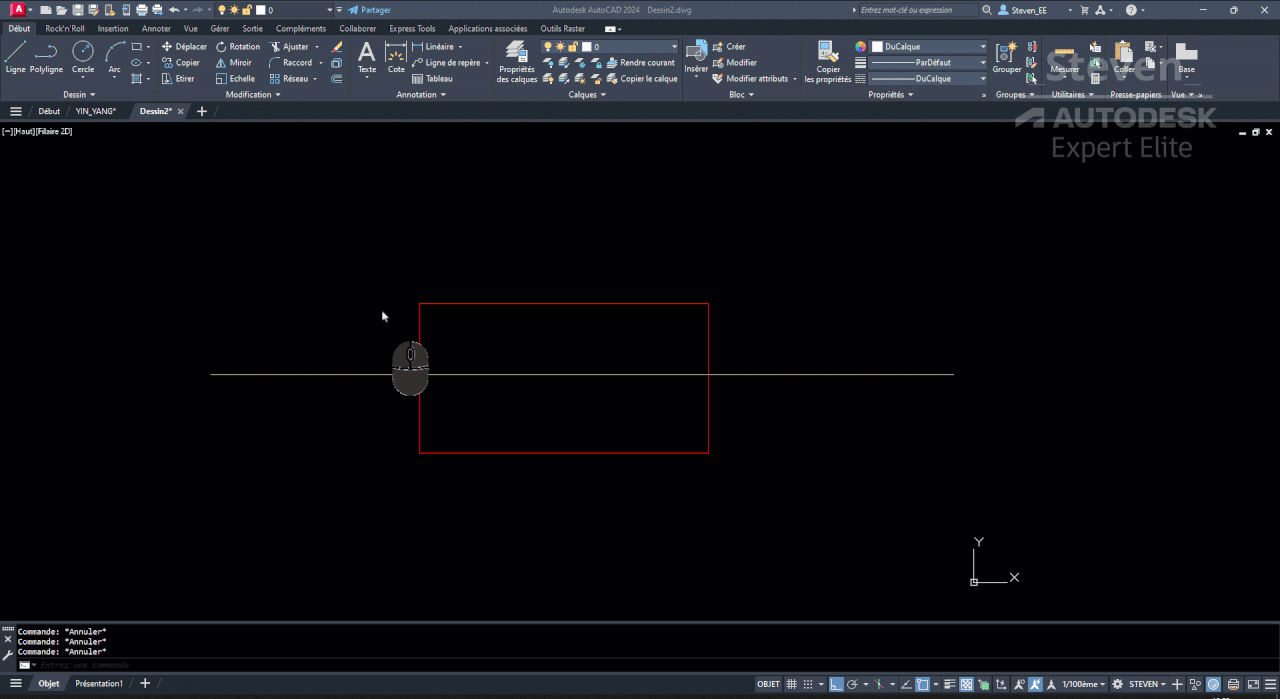Select the Ligne drawing tool

tap(15, 57)
